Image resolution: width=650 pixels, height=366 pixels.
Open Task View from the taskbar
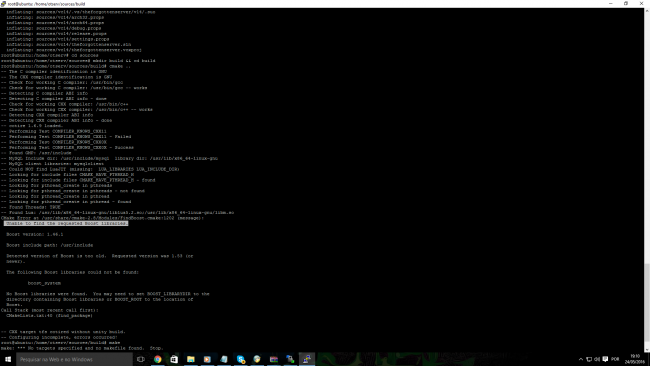pyautogui.click(x=141, y=359)
